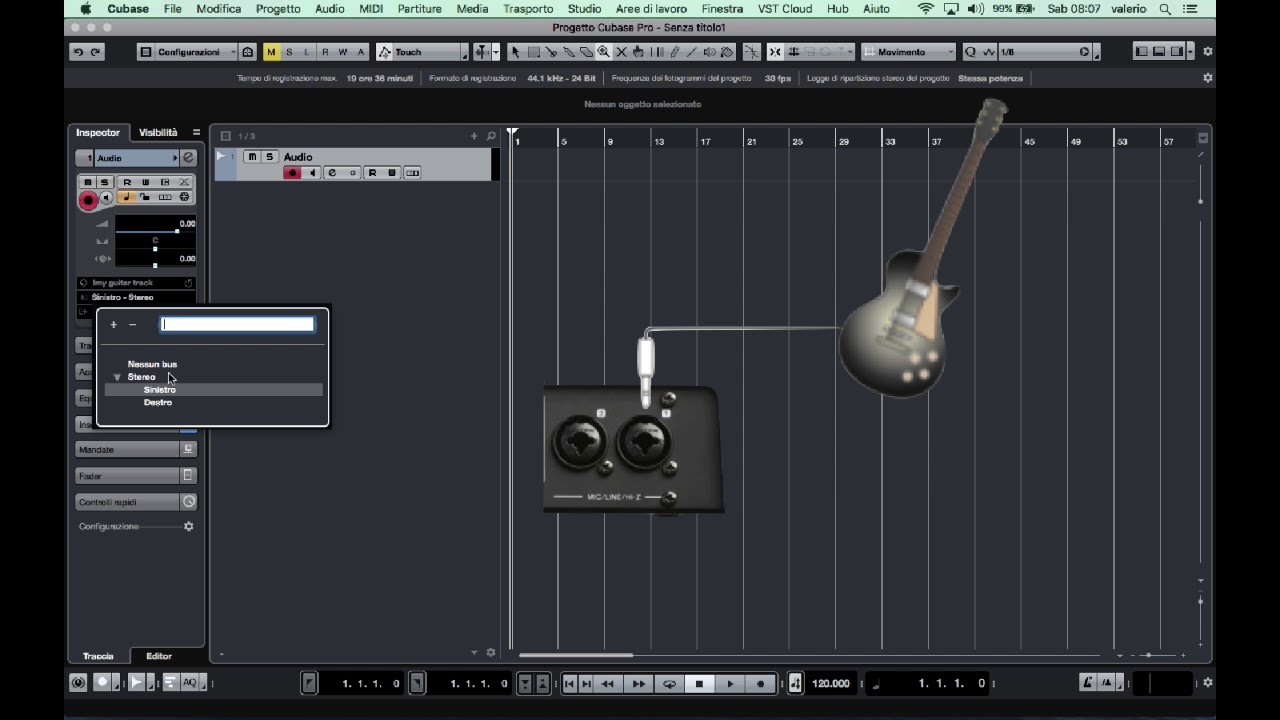Toggle the Monitor speaker button in Inspector
Screen dimensions: 1280x720
(x=106, y=198)
